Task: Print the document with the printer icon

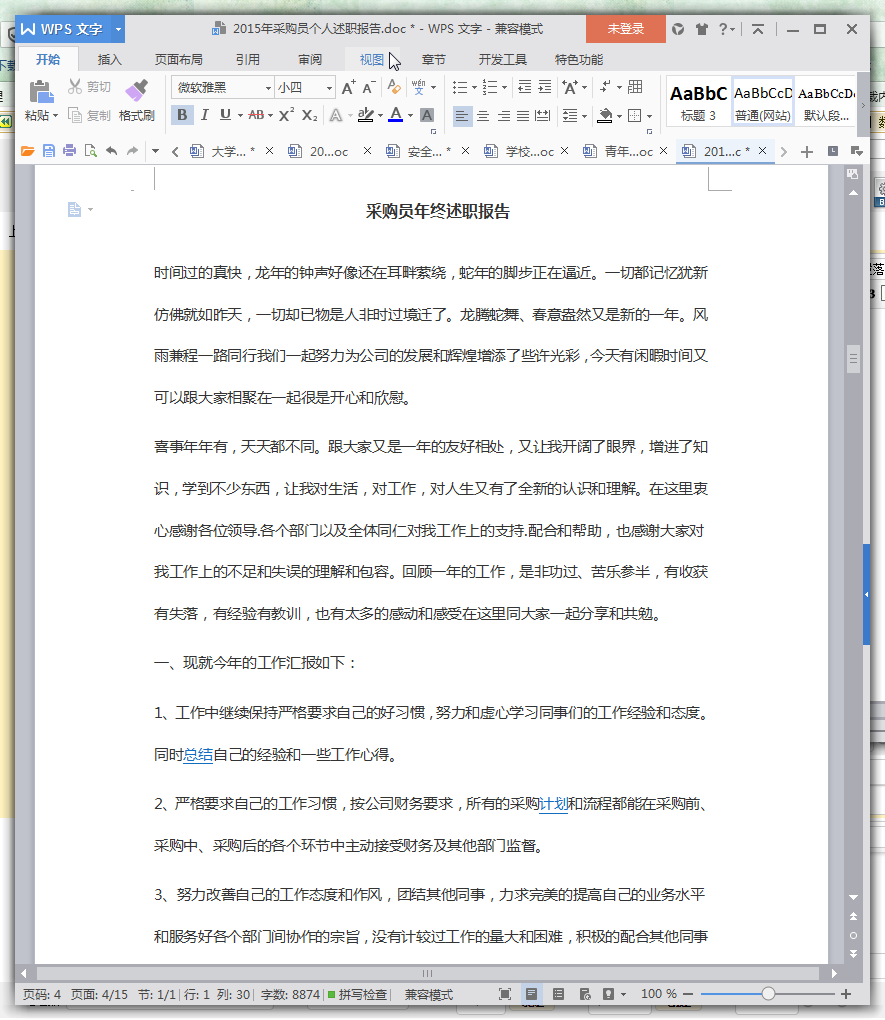Action: point(70,151)
